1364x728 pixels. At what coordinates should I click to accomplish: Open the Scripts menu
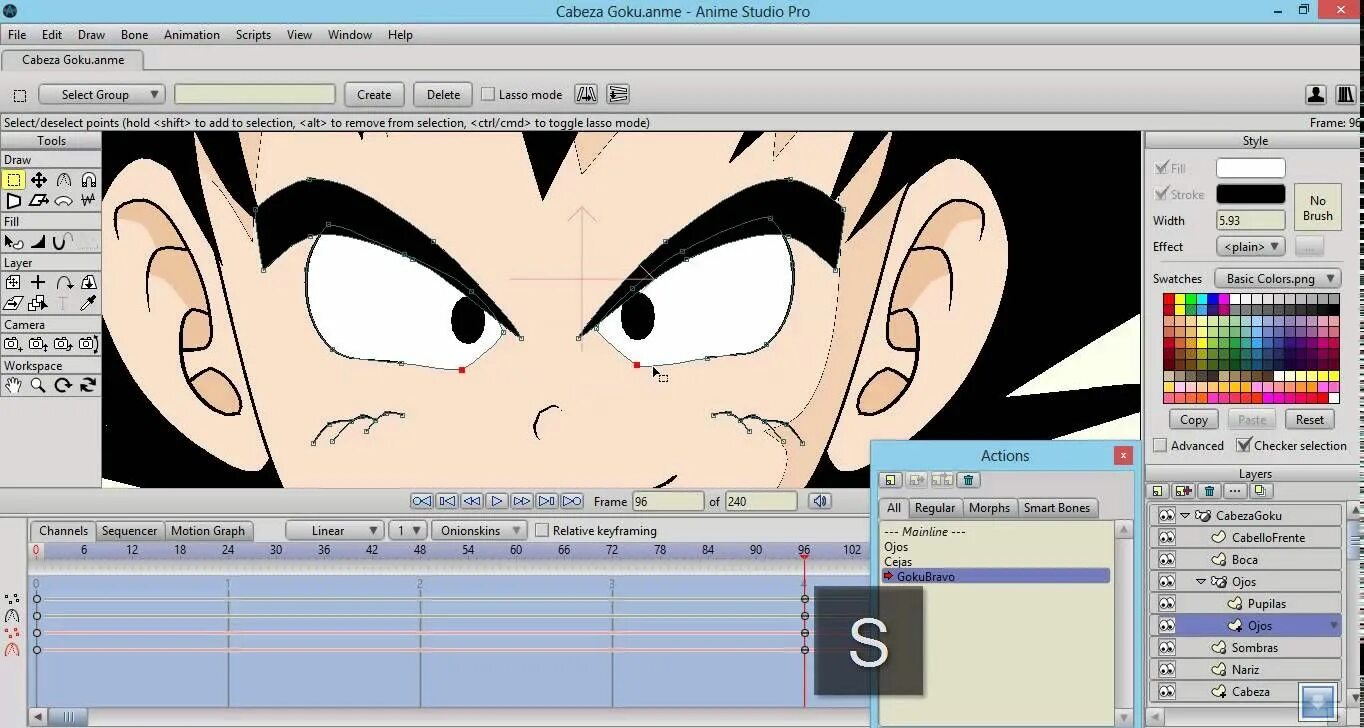tap(253, 34)
